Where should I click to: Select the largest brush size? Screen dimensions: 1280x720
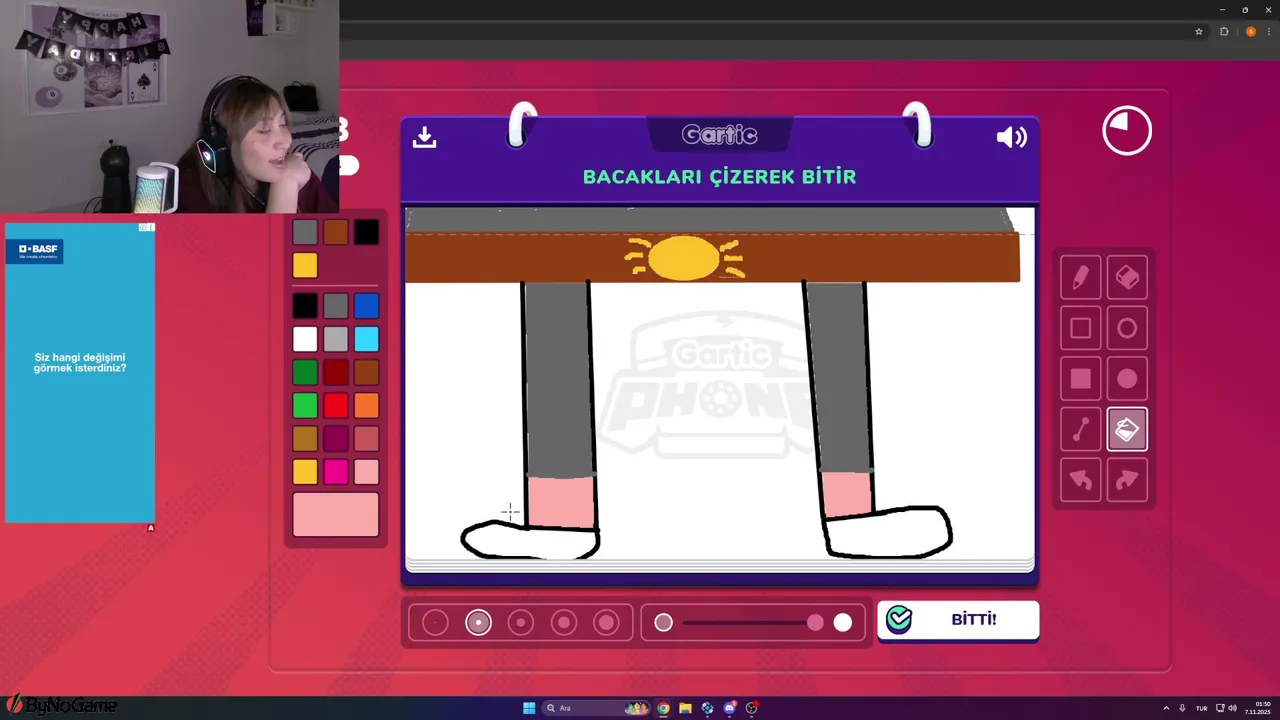[x=607, y=623]
